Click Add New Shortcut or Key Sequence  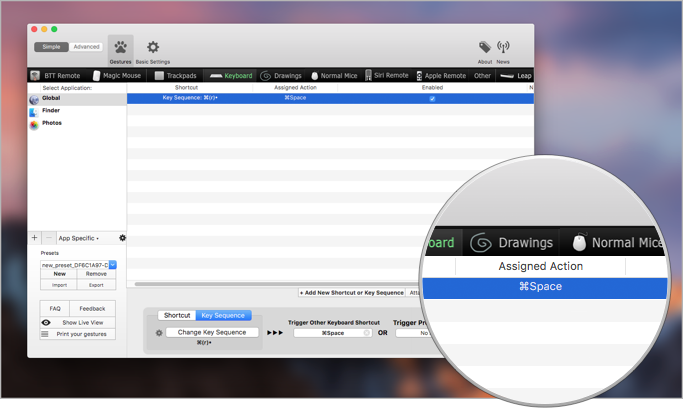(x=352, y=293)
